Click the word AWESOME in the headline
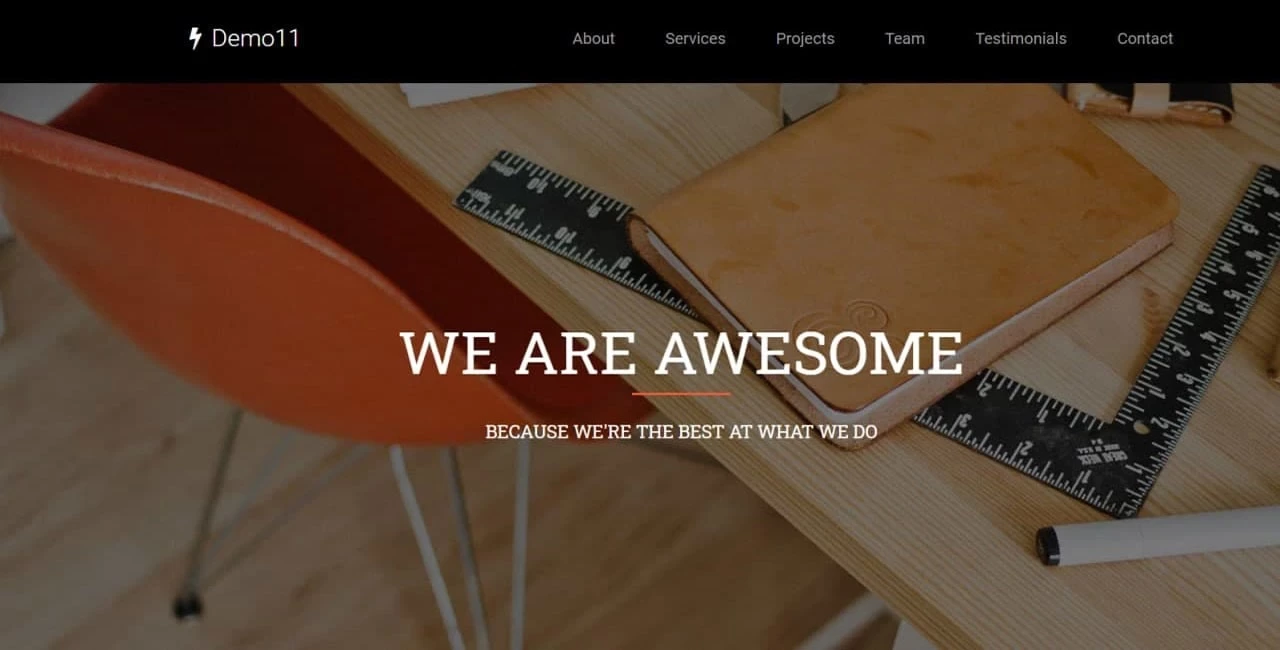Screen dimensions: 1280x650 coord(809,353)
